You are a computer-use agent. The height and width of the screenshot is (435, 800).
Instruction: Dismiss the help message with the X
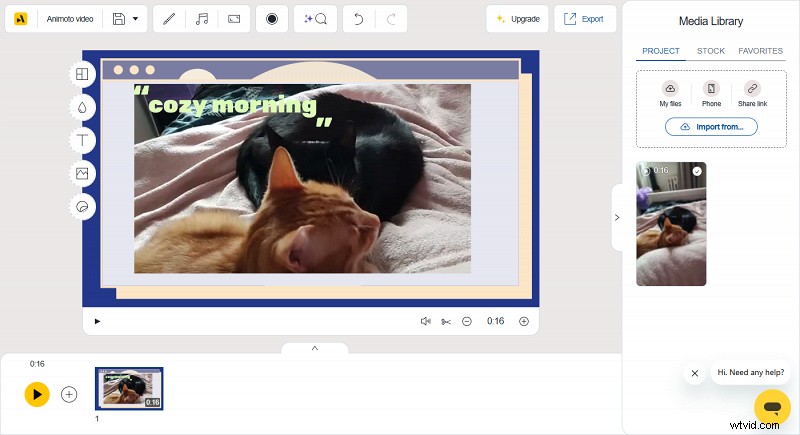[694, 373]
